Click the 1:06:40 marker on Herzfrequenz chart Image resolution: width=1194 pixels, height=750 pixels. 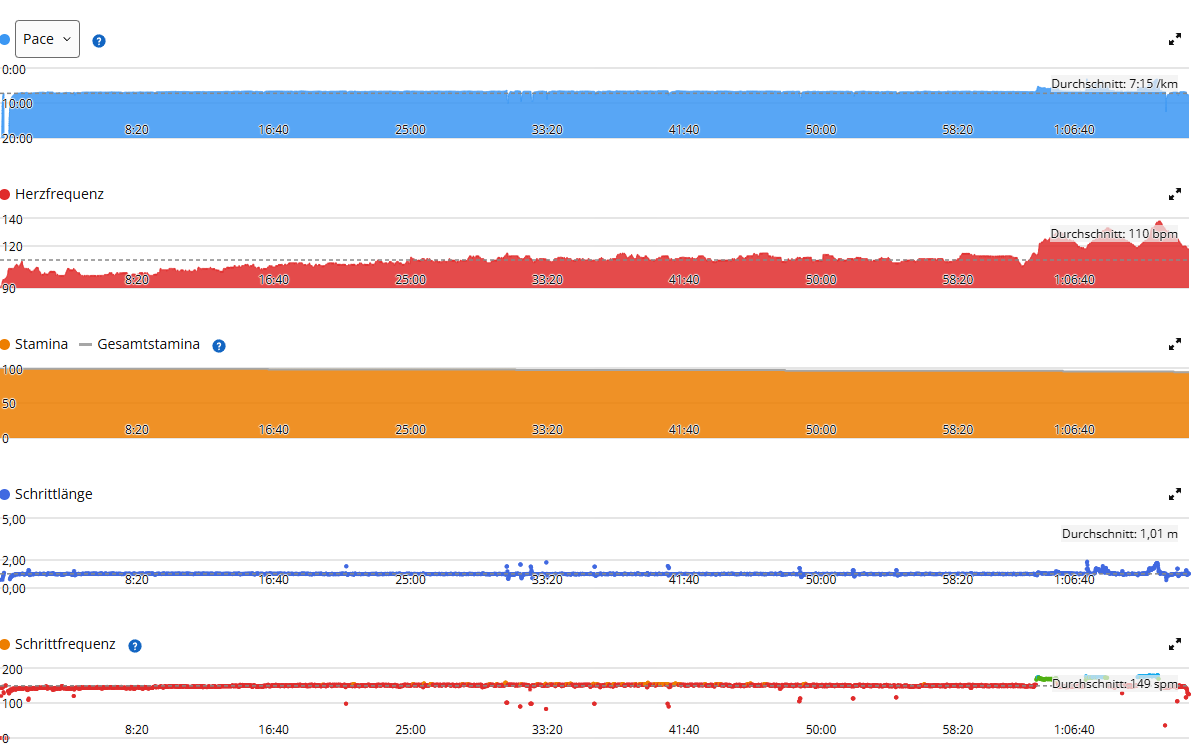point(1074,279)
